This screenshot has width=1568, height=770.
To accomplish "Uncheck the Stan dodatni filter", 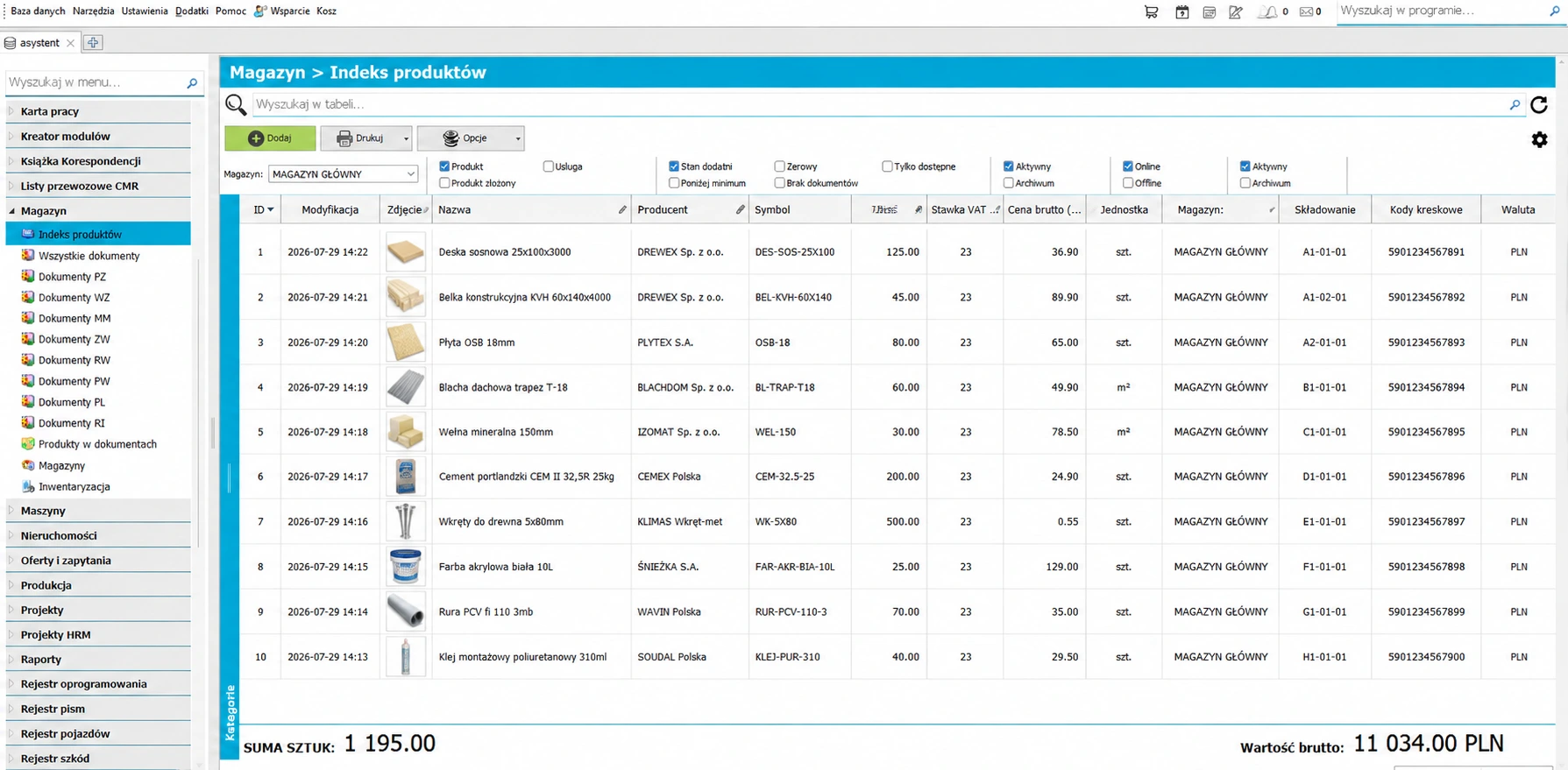I will [674, 166].
